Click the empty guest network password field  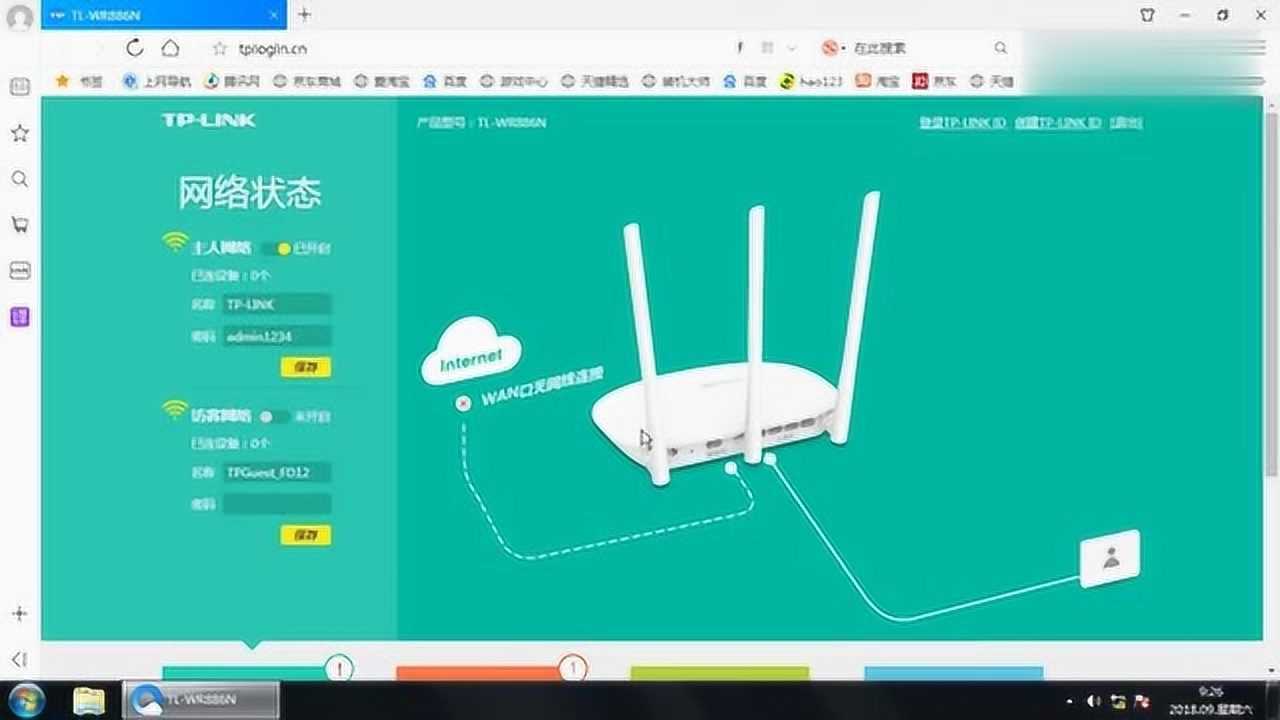[277, 504]
